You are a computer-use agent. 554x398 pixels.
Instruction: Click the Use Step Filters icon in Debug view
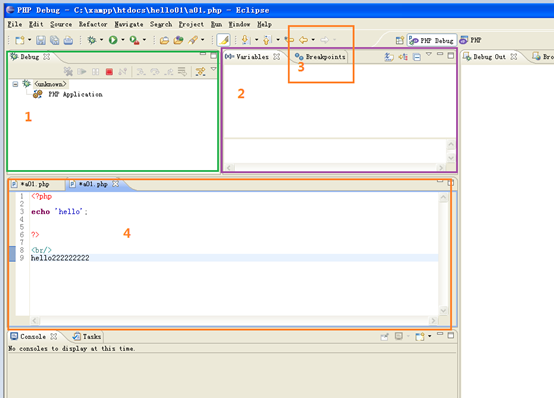click(201, 72)
